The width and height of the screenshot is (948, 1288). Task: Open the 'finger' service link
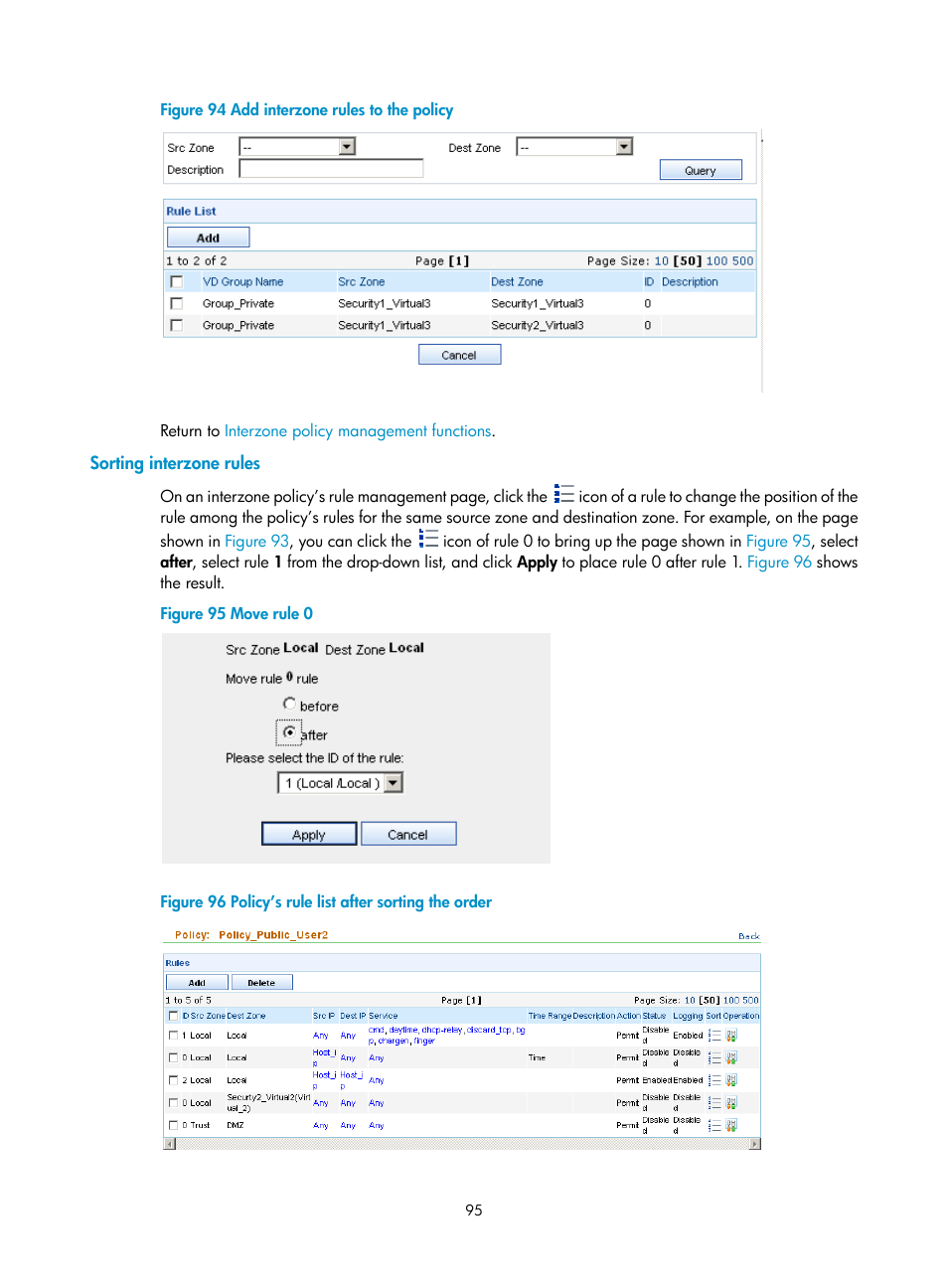tap(424, 1042)
